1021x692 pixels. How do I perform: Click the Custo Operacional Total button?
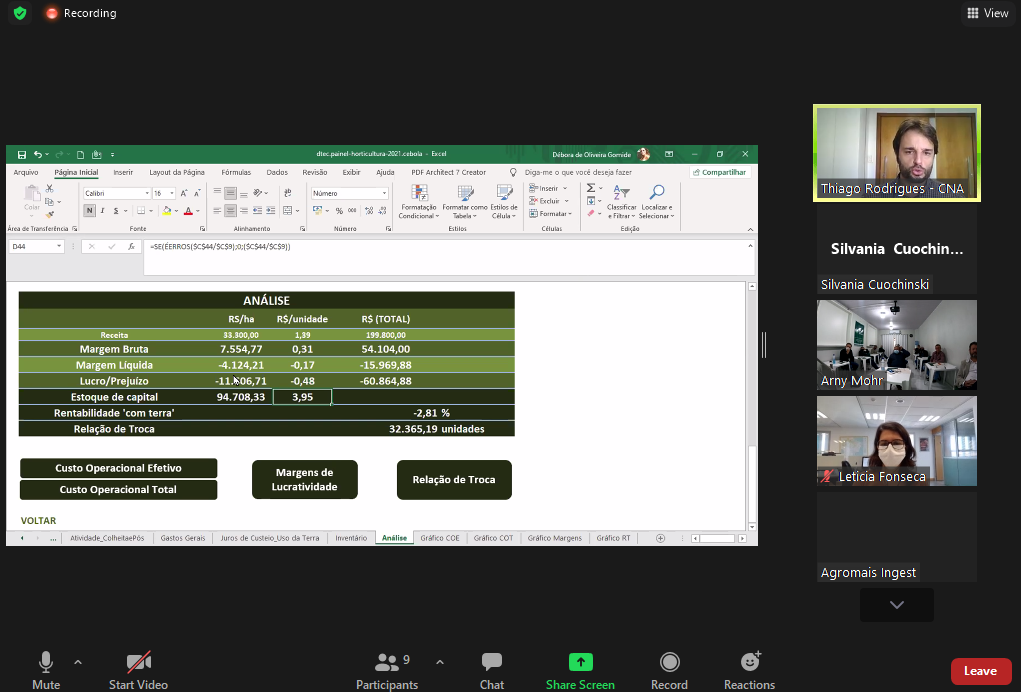(x=119, y=490)
